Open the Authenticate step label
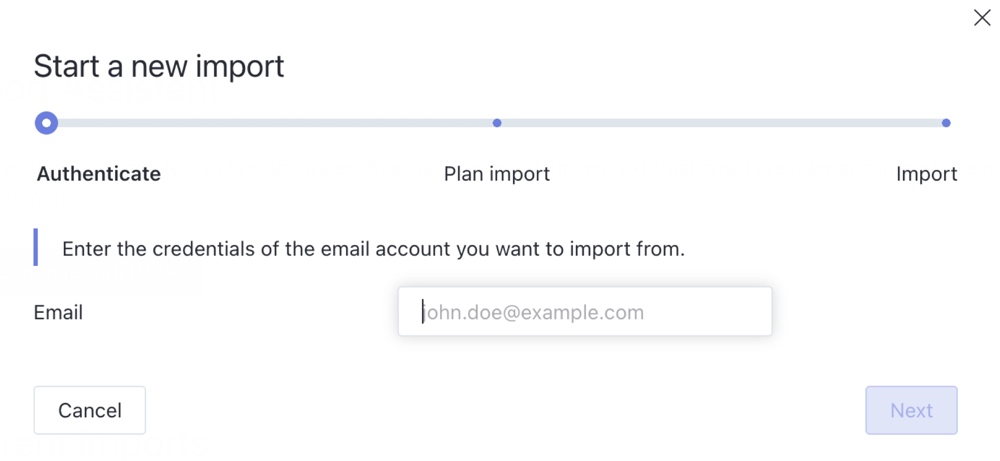Screen dimensions: 1000x461 point(99,173)
